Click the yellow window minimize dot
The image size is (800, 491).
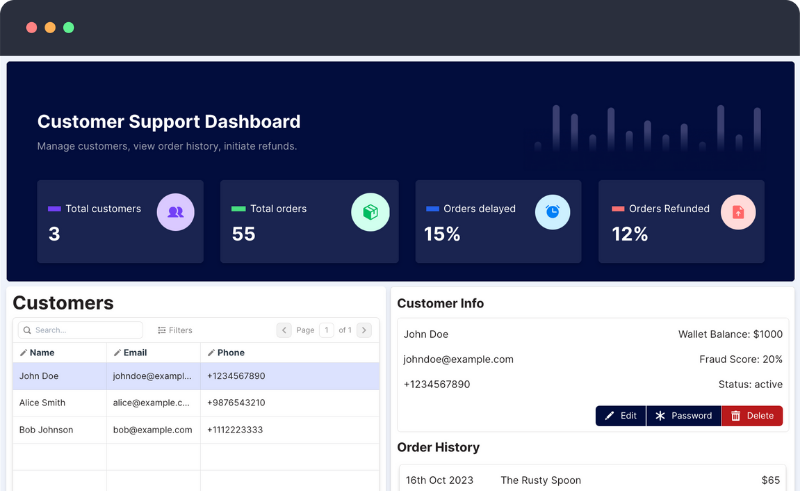click(50, 28)
